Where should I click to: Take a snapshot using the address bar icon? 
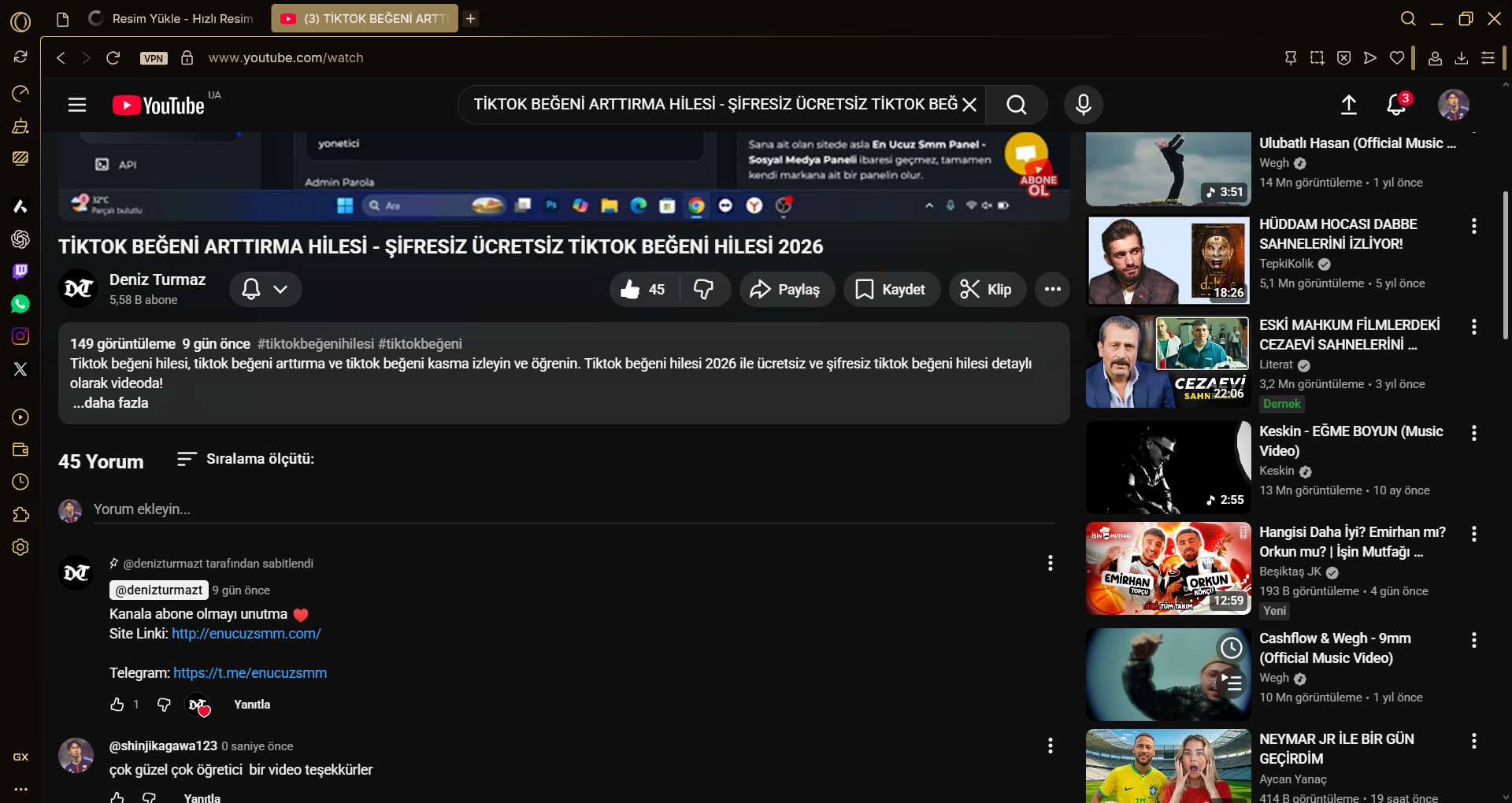1317,57
